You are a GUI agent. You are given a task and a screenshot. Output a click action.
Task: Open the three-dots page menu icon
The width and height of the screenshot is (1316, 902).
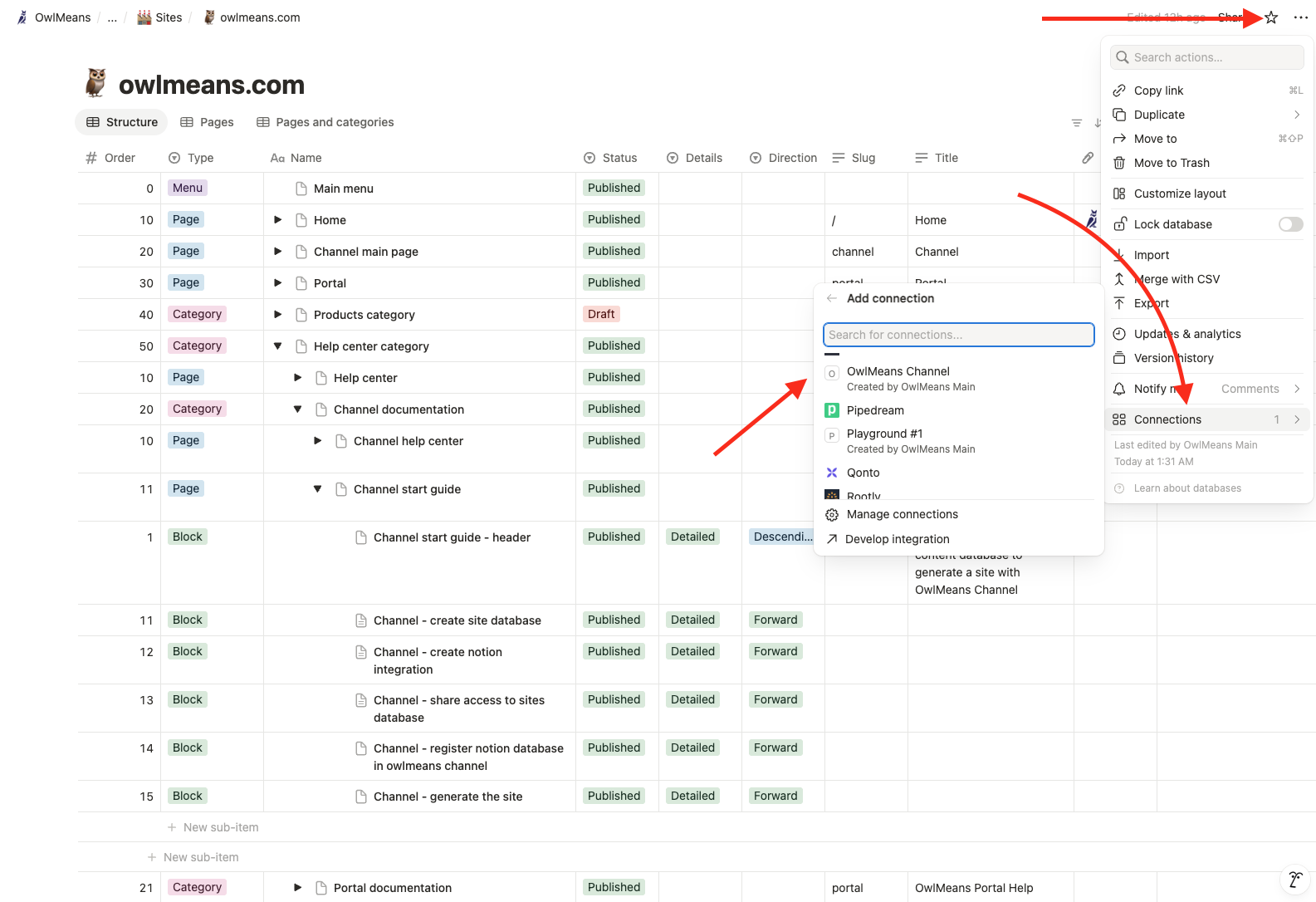(1300, 17)
